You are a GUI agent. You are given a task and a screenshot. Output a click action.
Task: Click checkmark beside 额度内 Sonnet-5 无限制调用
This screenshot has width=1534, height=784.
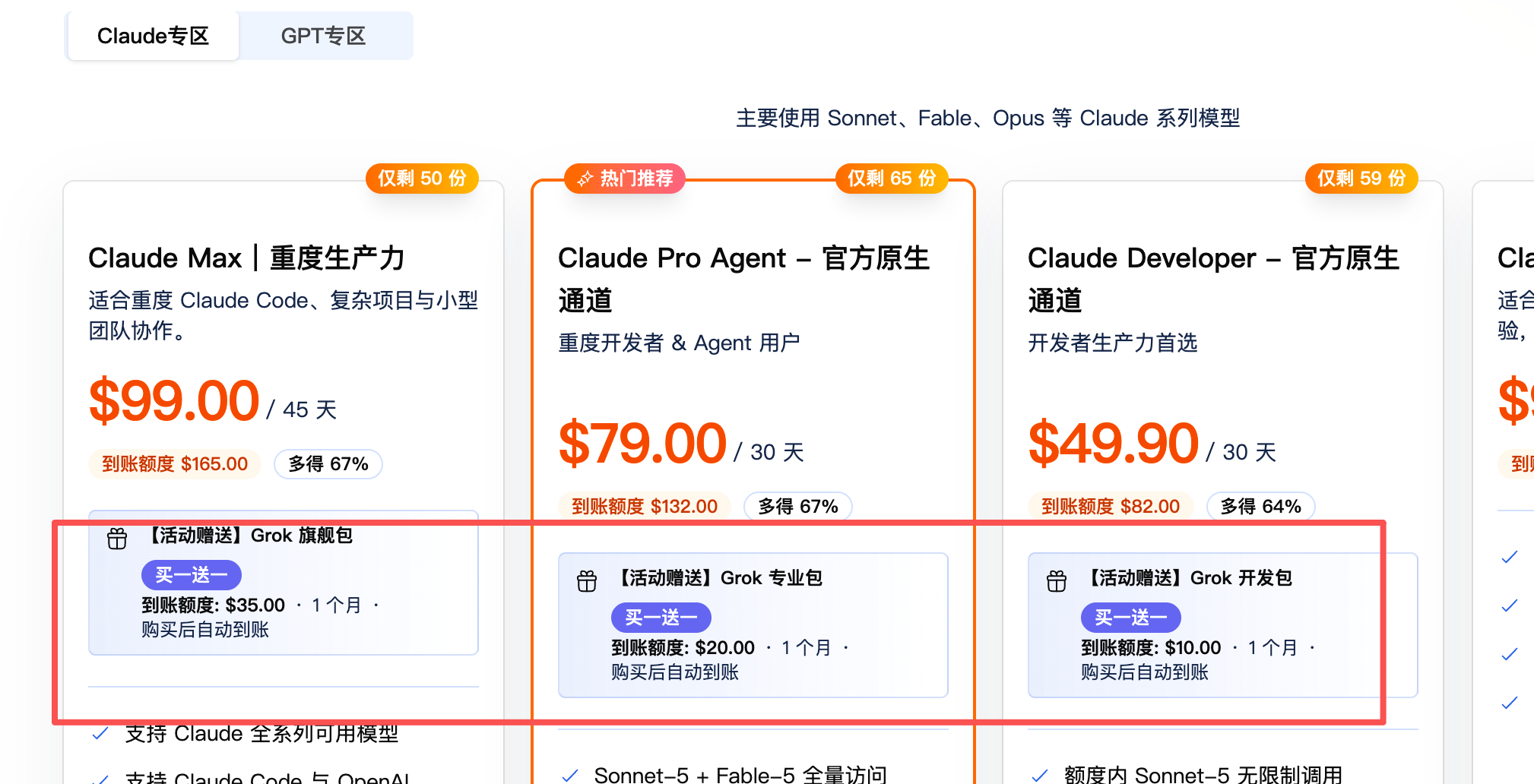point(1039,776)
